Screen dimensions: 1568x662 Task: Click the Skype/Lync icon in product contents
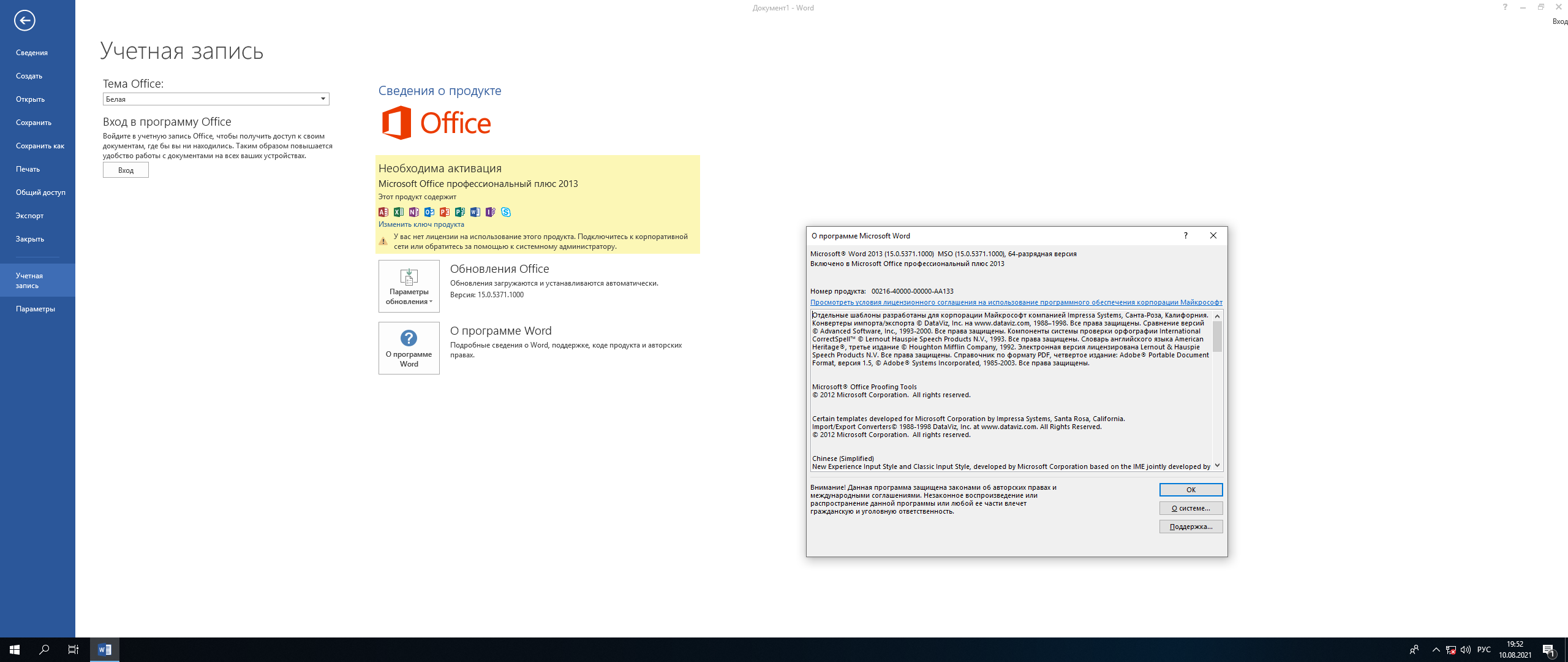pos(506,212)
